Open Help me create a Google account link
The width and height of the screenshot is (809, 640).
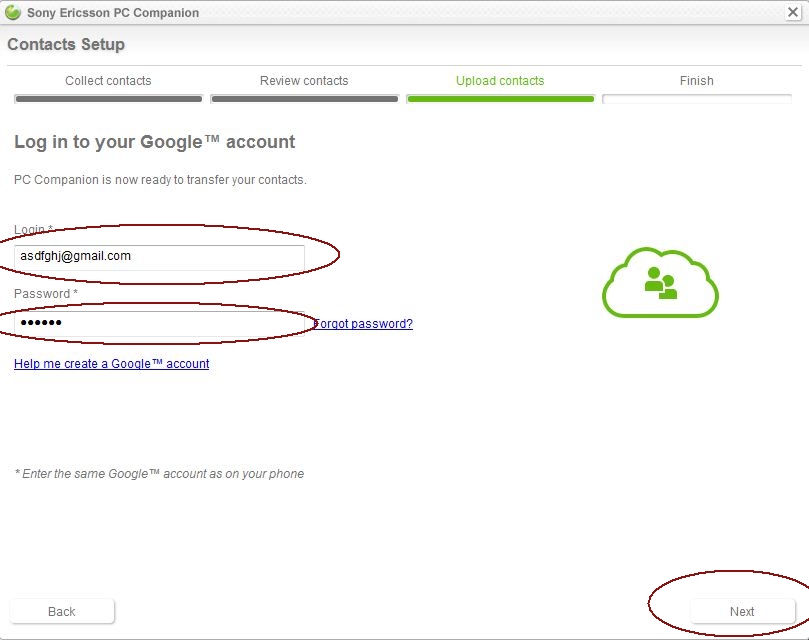pyautogui.click(x=111, y=364)
